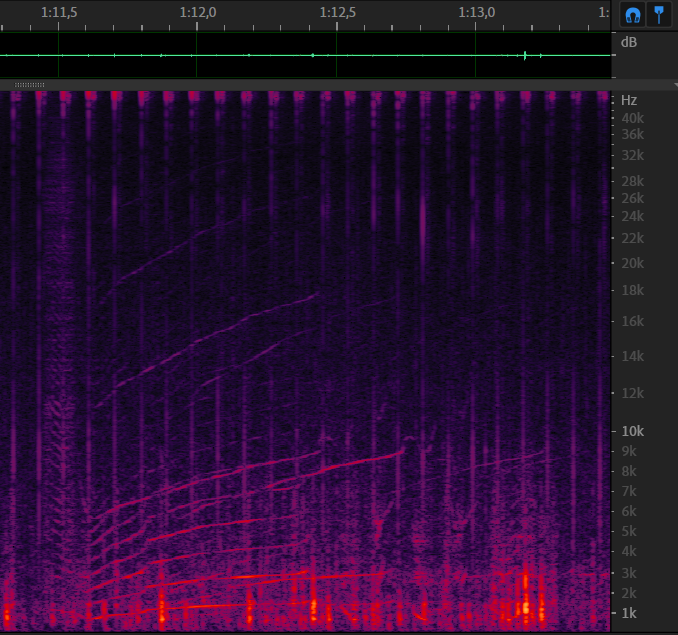The height and width of the screenshot is (635, 678).
Task: Click the 5k frequency scale label
Action: coord(629,531)
